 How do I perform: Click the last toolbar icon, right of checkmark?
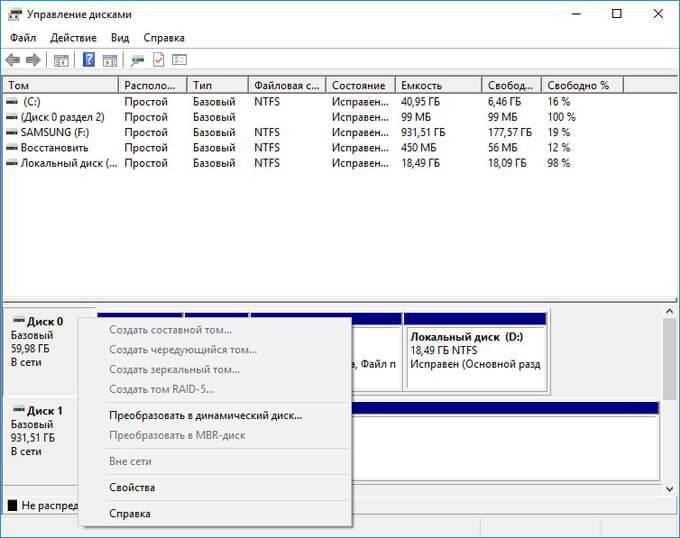click(179, 60)
